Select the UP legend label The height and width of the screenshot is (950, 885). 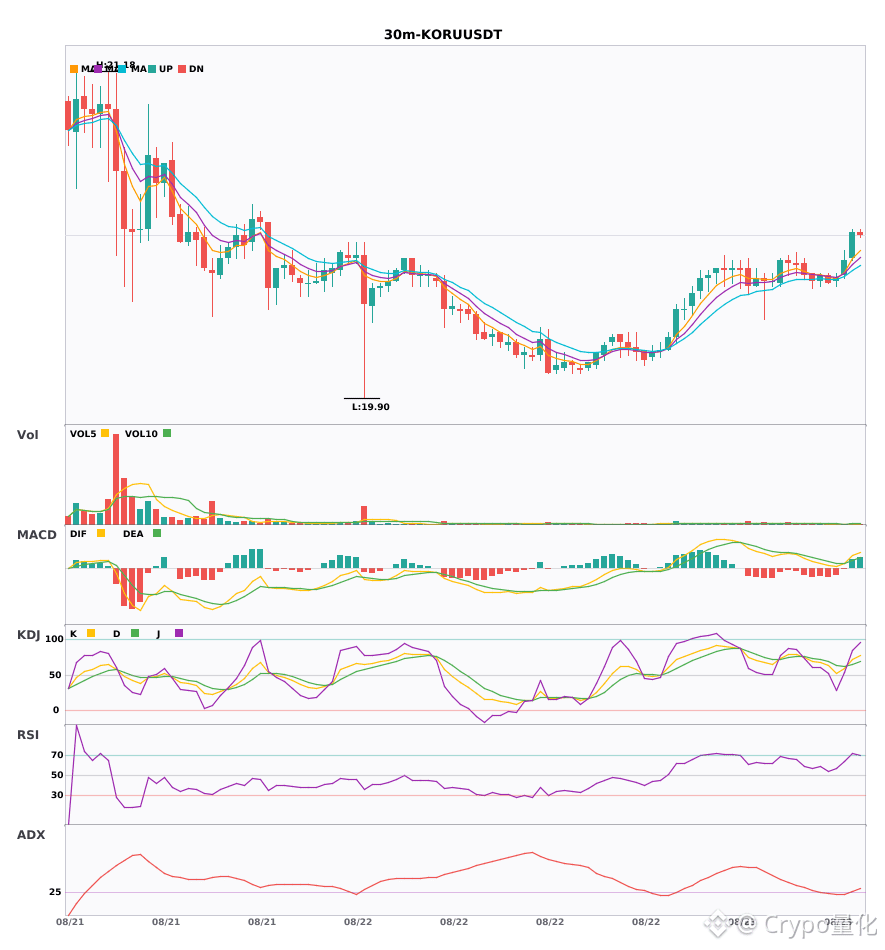(x=166, y=69)
